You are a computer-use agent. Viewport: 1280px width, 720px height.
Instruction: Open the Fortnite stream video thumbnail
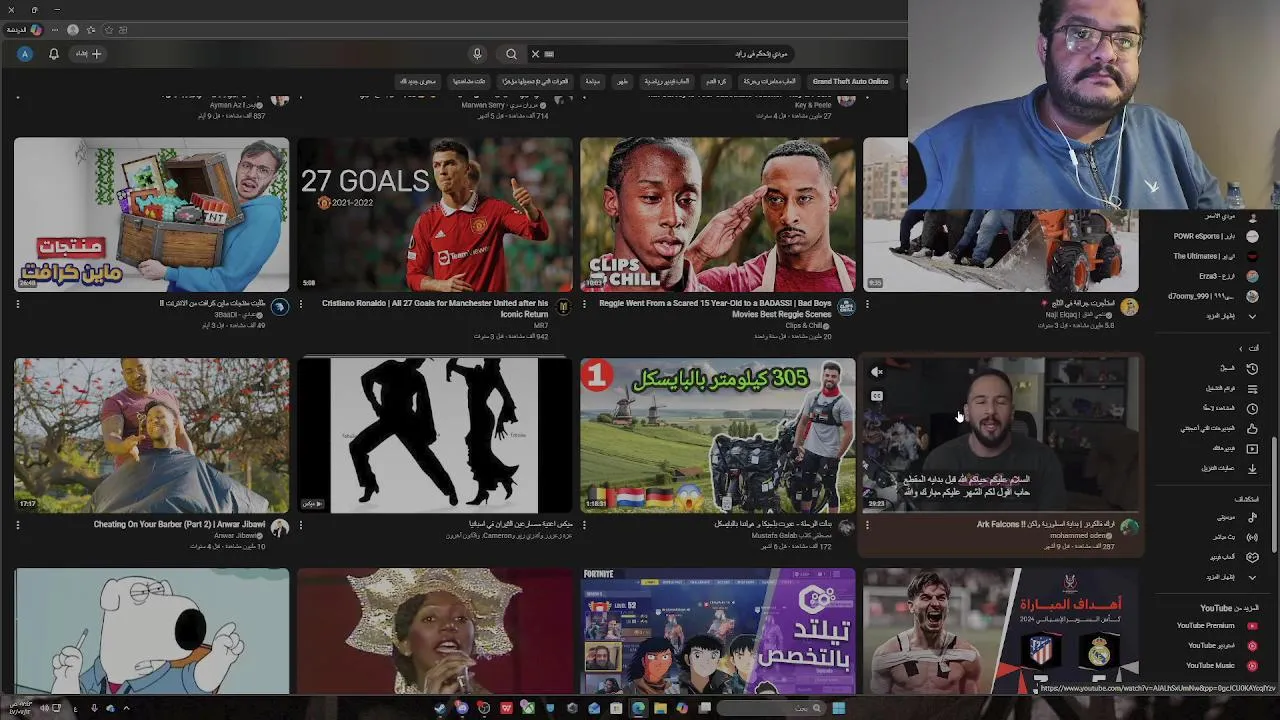pos(718,631)
